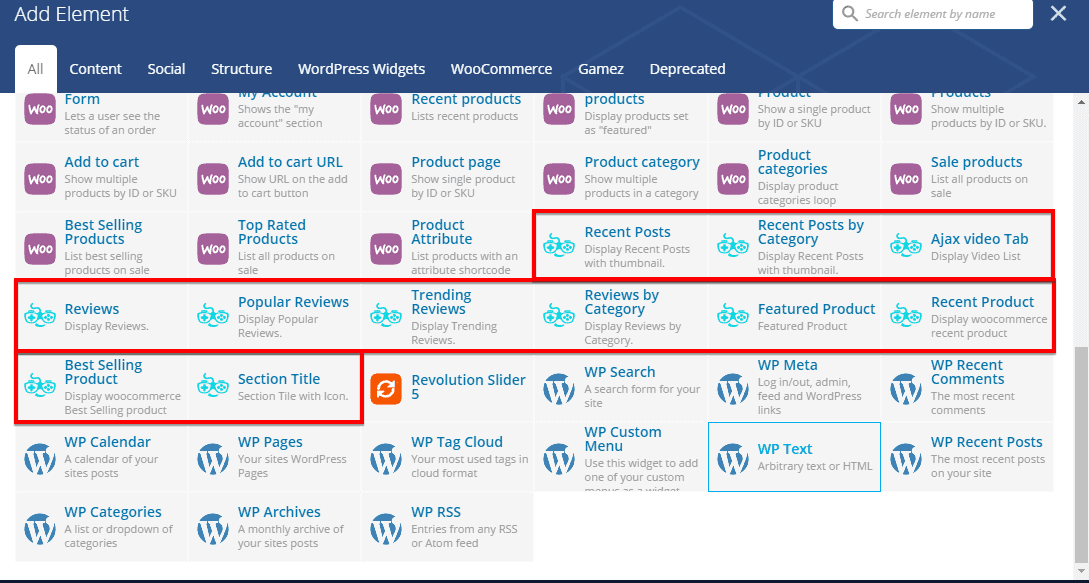
Task: Switch to the Gamez tab
Action: pyautogui.click(x=600, y=69)
